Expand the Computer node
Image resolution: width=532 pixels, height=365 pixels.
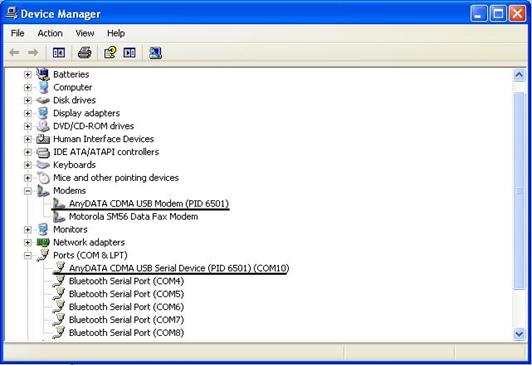pyautogui.click(x=28, y=87)
